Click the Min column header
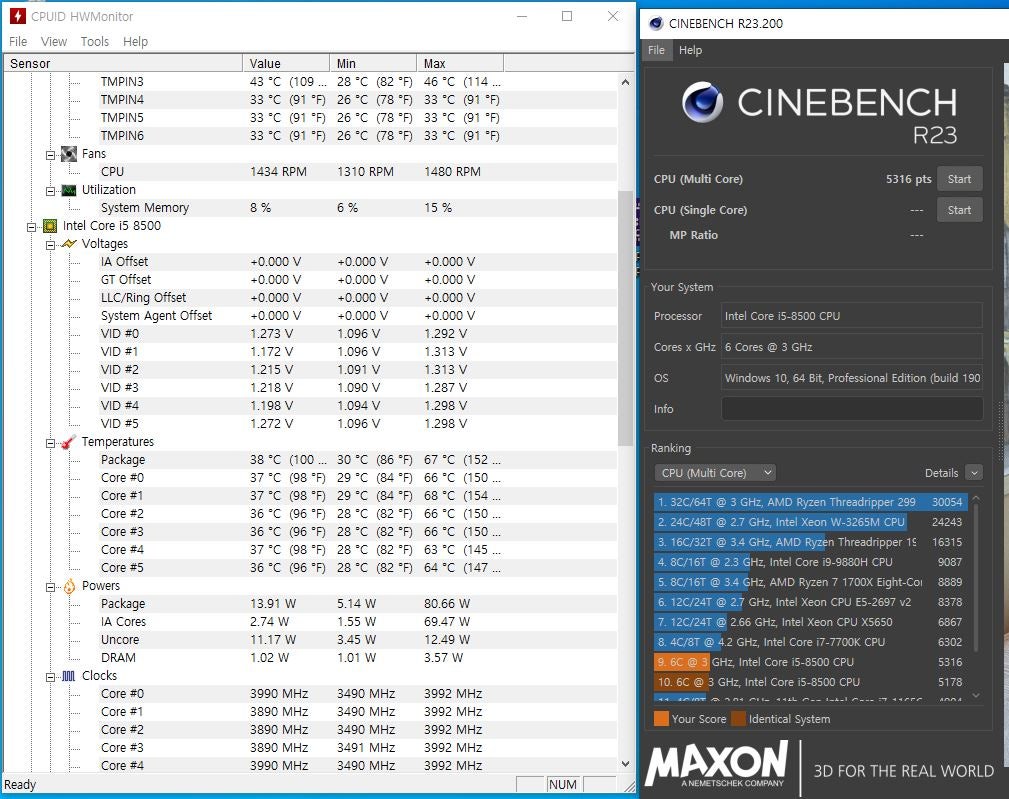Image resolution: width=1009 pixels, height=799 pixels. 373,63
